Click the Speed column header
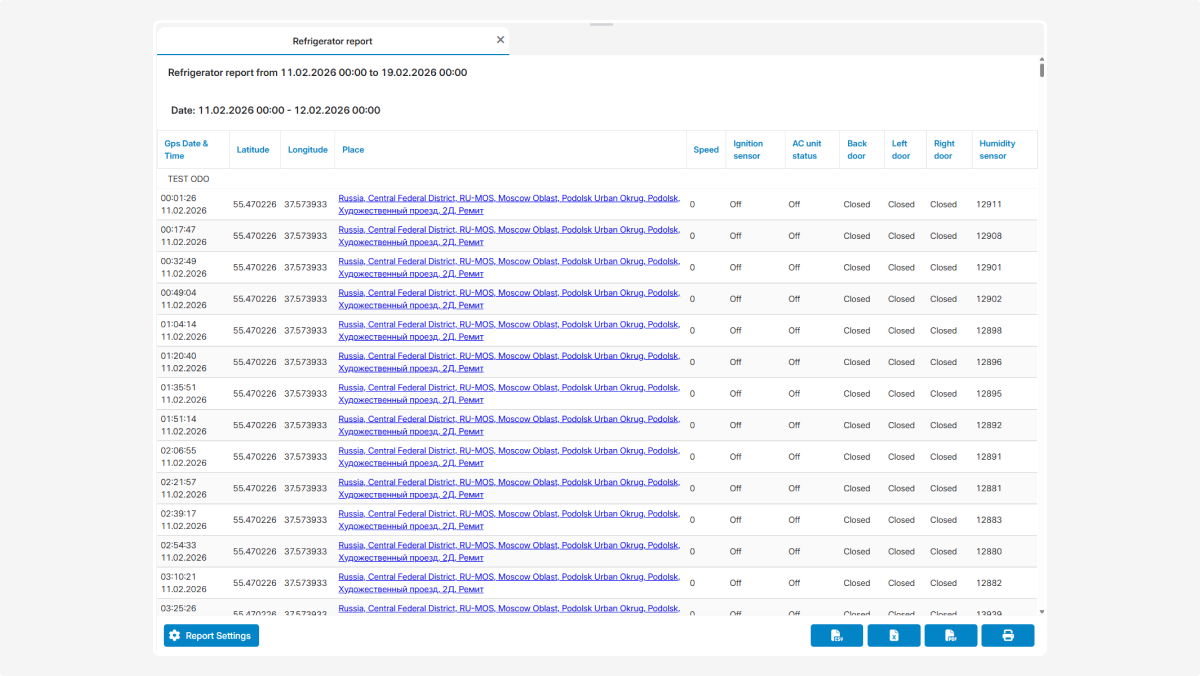This screenshot has height=676, width=1200. (706, 150)
